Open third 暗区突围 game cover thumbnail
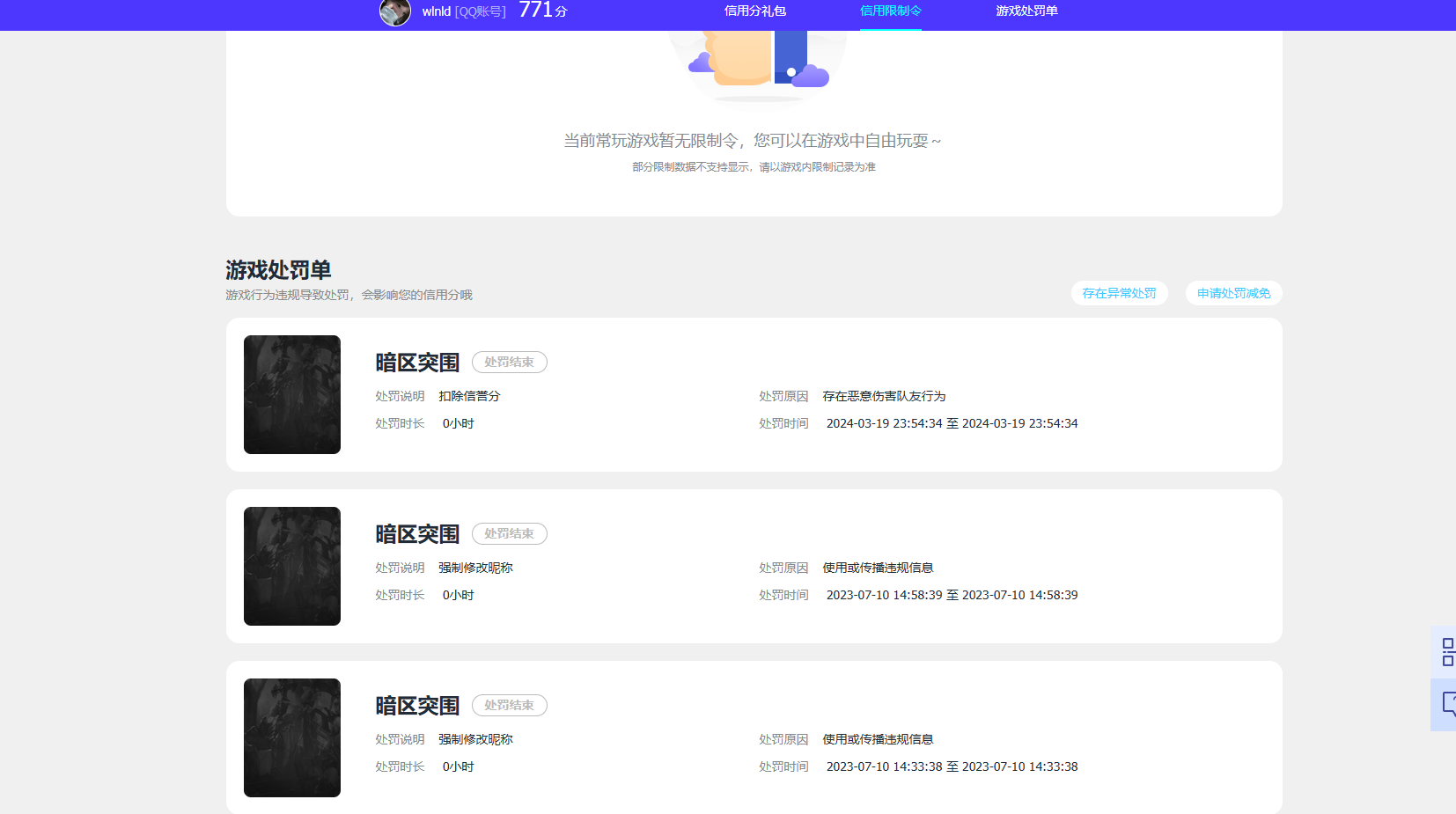The width and height of the screenshot is (1456, 814). (x=292, y=737)
